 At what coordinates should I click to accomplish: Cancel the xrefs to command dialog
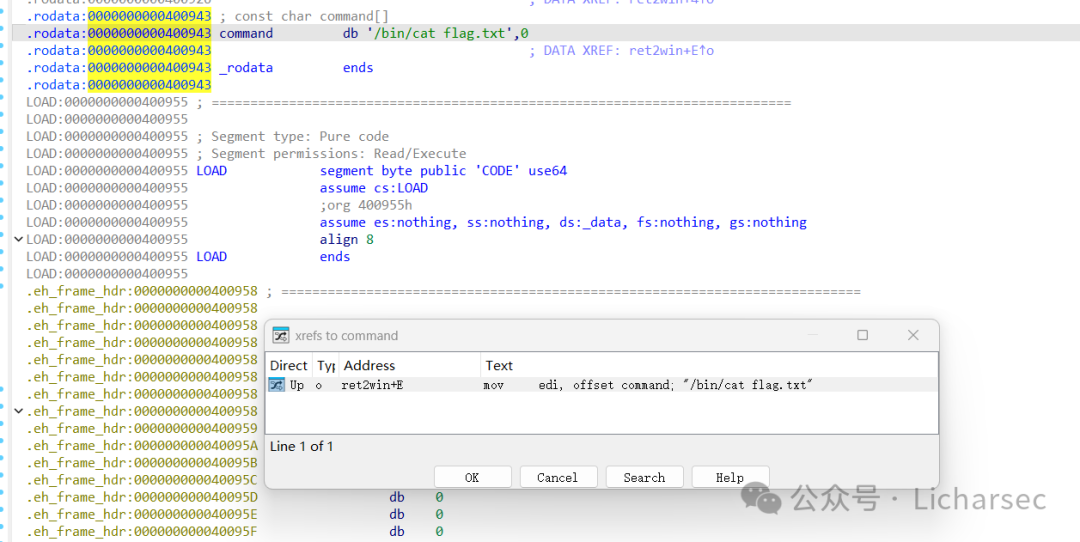point(558,477)
